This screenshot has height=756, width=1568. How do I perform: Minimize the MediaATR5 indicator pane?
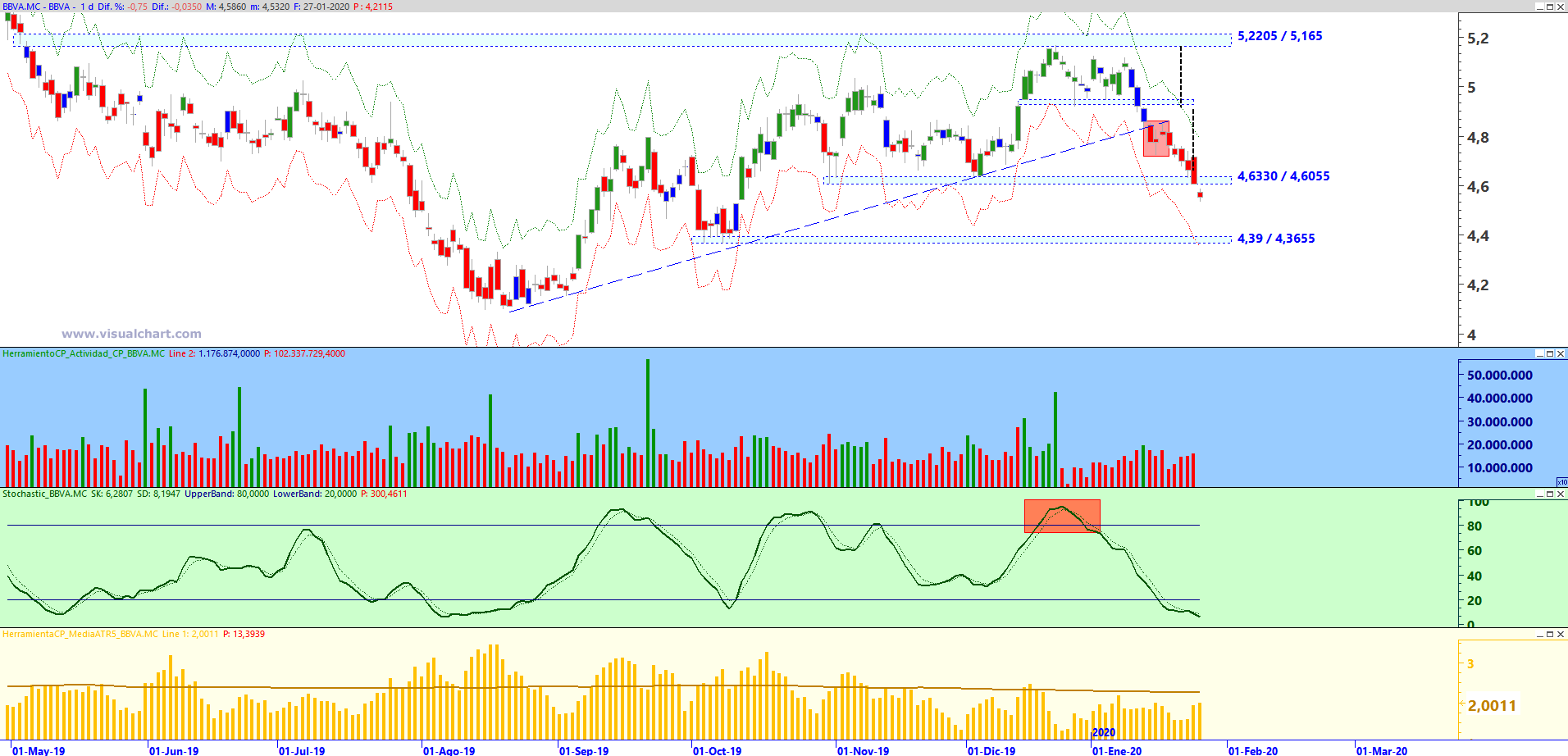click(x=1539, y=635)
